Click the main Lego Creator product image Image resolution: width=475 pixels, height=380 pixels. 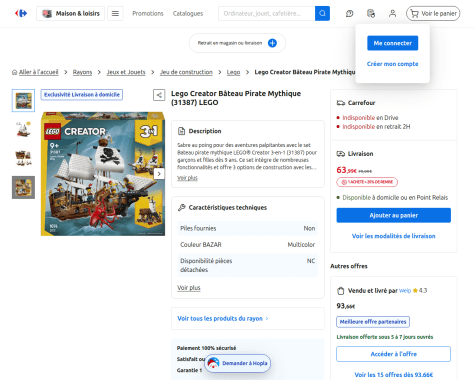point(103,174)
